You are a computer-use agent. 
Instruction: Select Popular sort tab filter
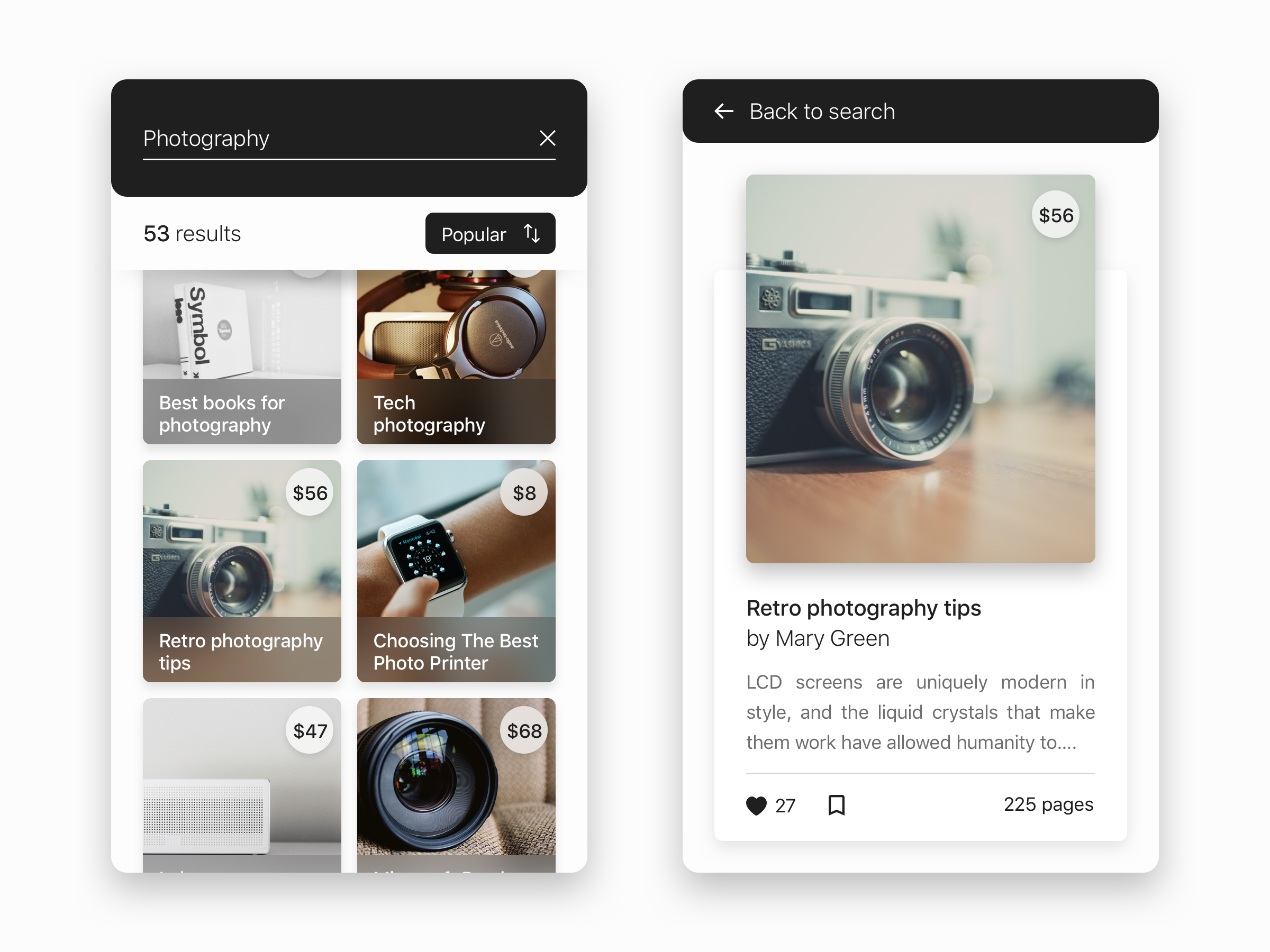(x=492, y=234)
